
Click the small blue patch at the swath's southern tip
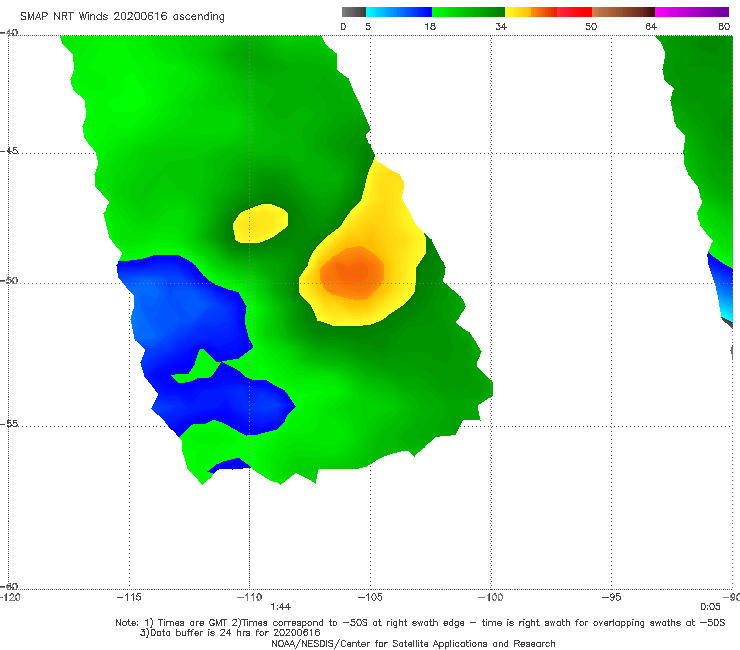coord(230,464)
